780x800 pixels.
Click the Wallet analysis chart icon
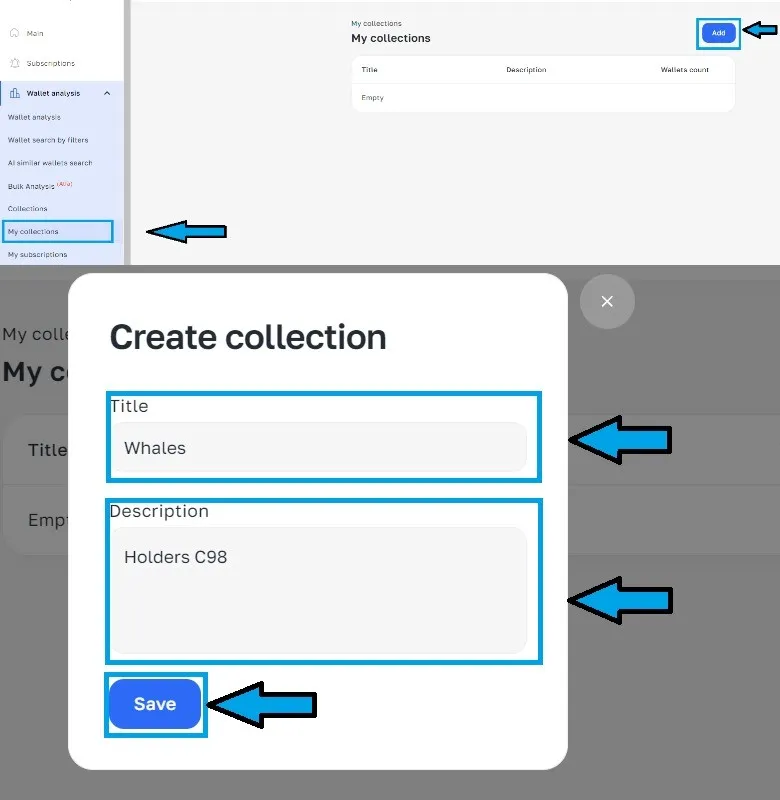pyautogui.click(x=15, y=93)
